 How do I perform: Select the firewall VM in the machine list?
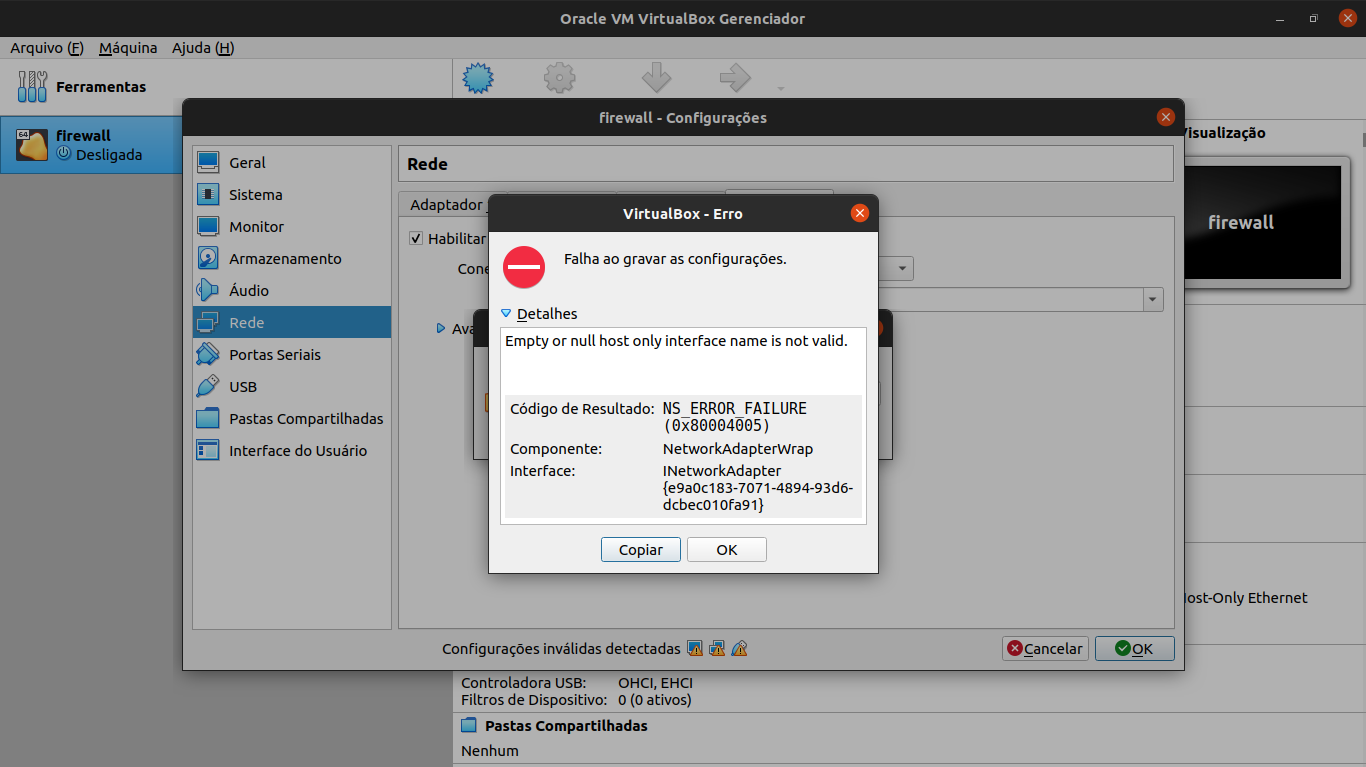[92, 145]
